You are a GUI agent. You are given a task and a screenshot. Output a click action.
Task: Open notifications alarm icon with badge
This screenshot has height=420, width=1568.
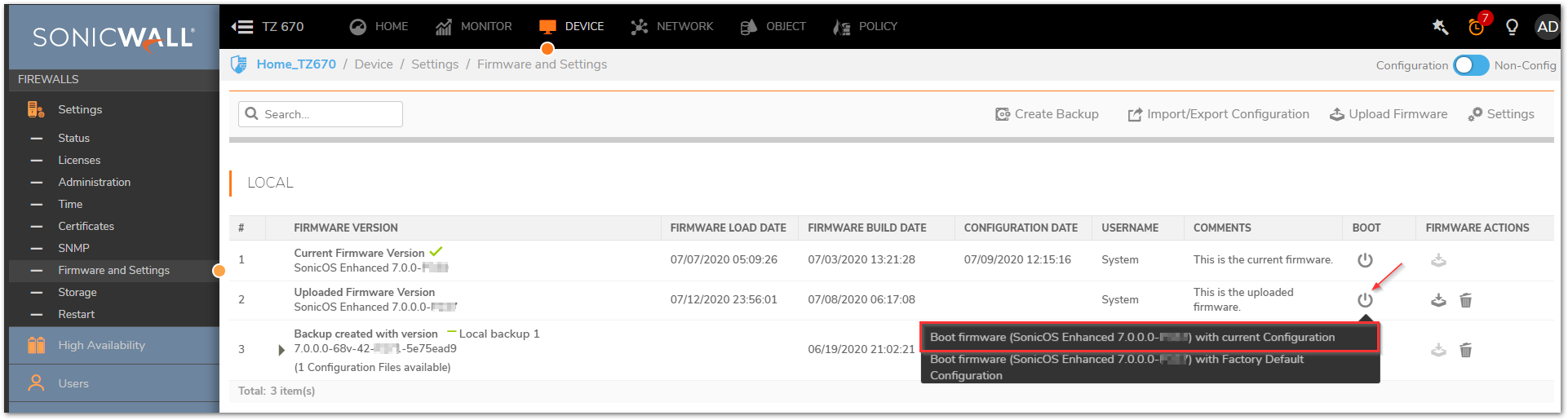pos(1477,26)
